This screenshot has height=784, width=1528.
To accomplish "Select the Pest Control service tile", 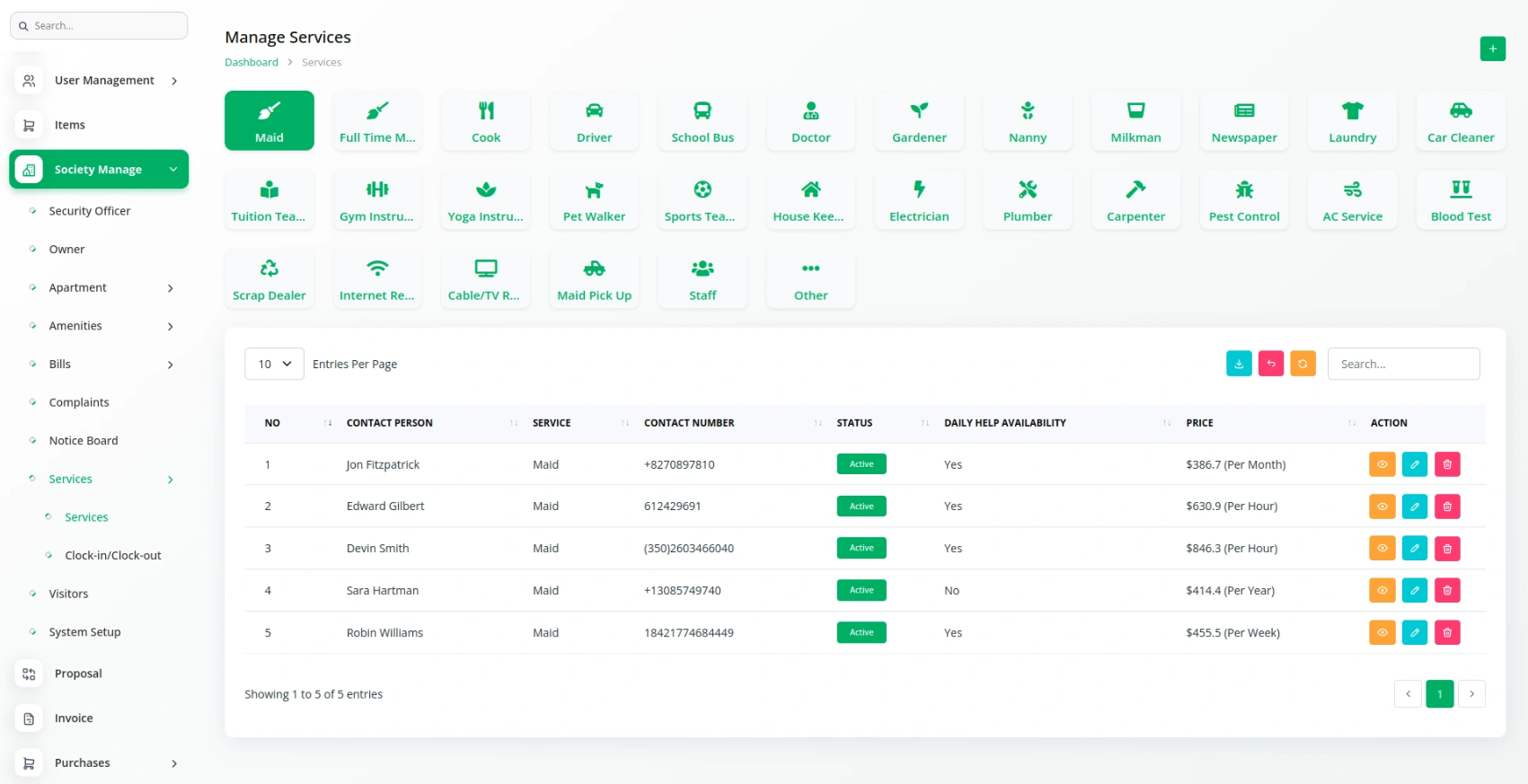I will pos(1244,199).
